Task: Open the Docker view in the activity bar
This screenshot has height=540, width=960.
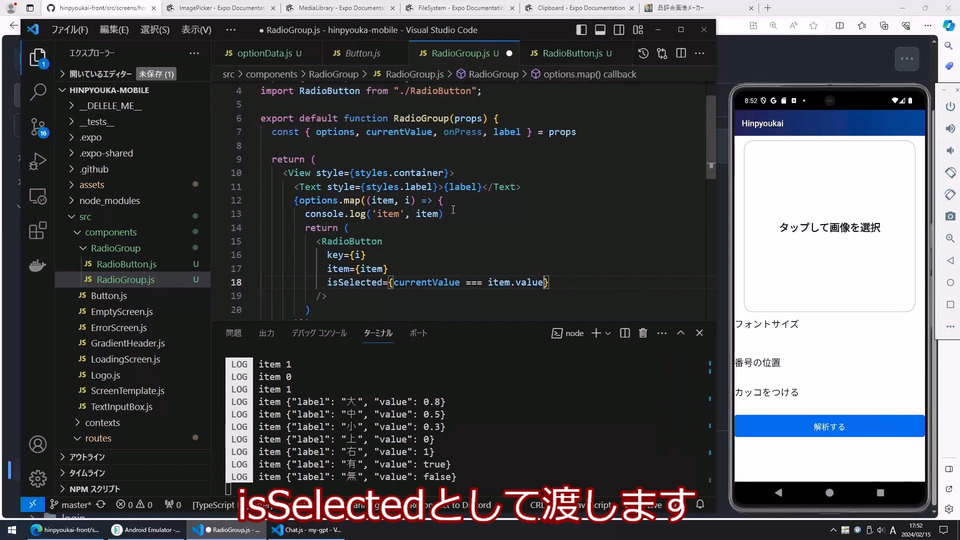Action: (x=38, y=265)
